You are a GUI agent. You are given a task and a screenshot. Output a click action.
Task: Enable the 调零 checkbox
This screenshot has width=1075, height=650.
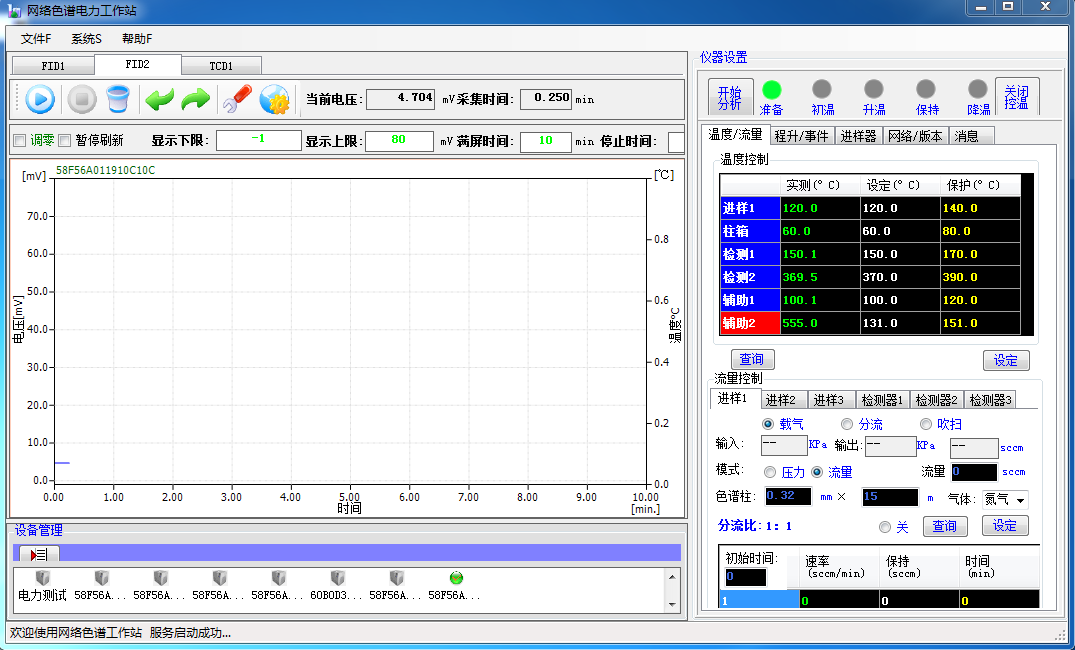(19, 141)
